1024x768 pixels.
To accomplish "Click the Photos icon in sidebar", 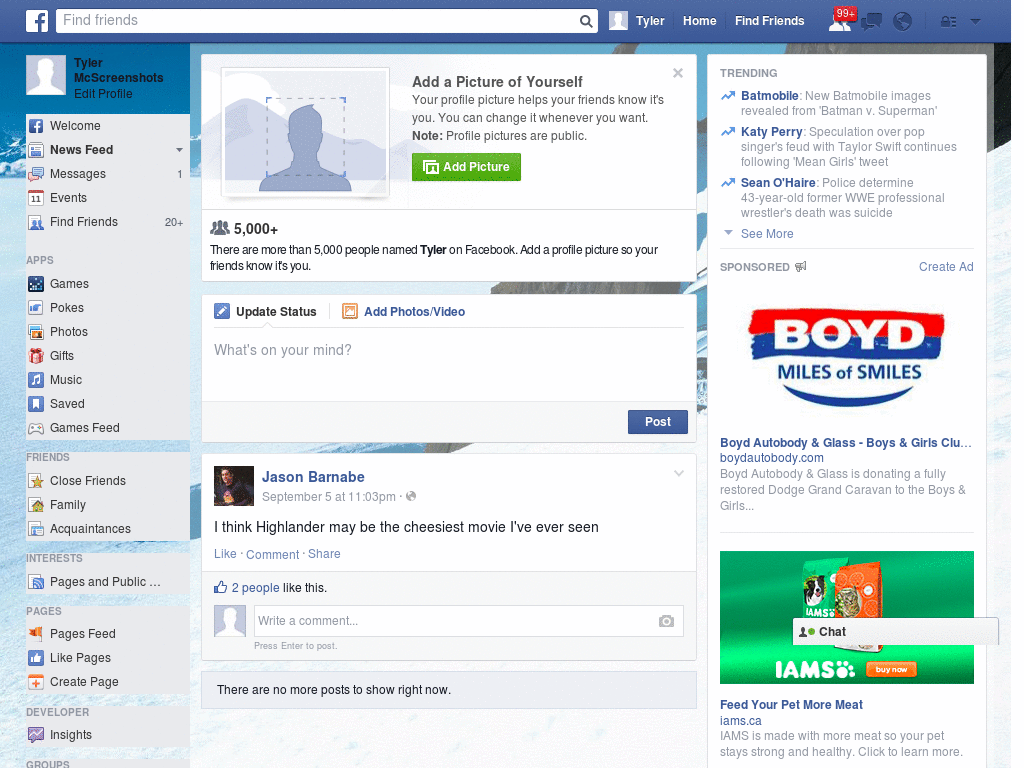I will point(36,332).
